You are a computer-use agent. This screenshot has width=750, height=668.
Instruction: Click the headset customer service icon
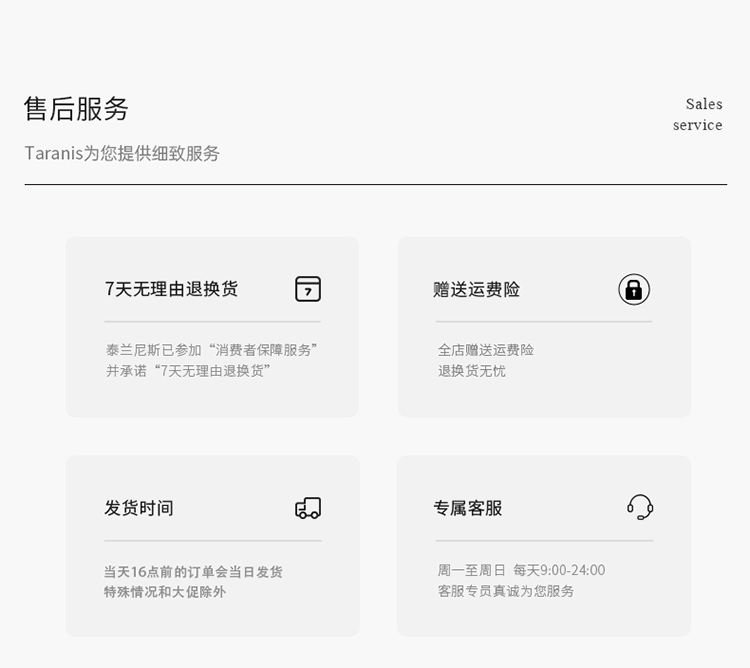(x=640, y=507)
